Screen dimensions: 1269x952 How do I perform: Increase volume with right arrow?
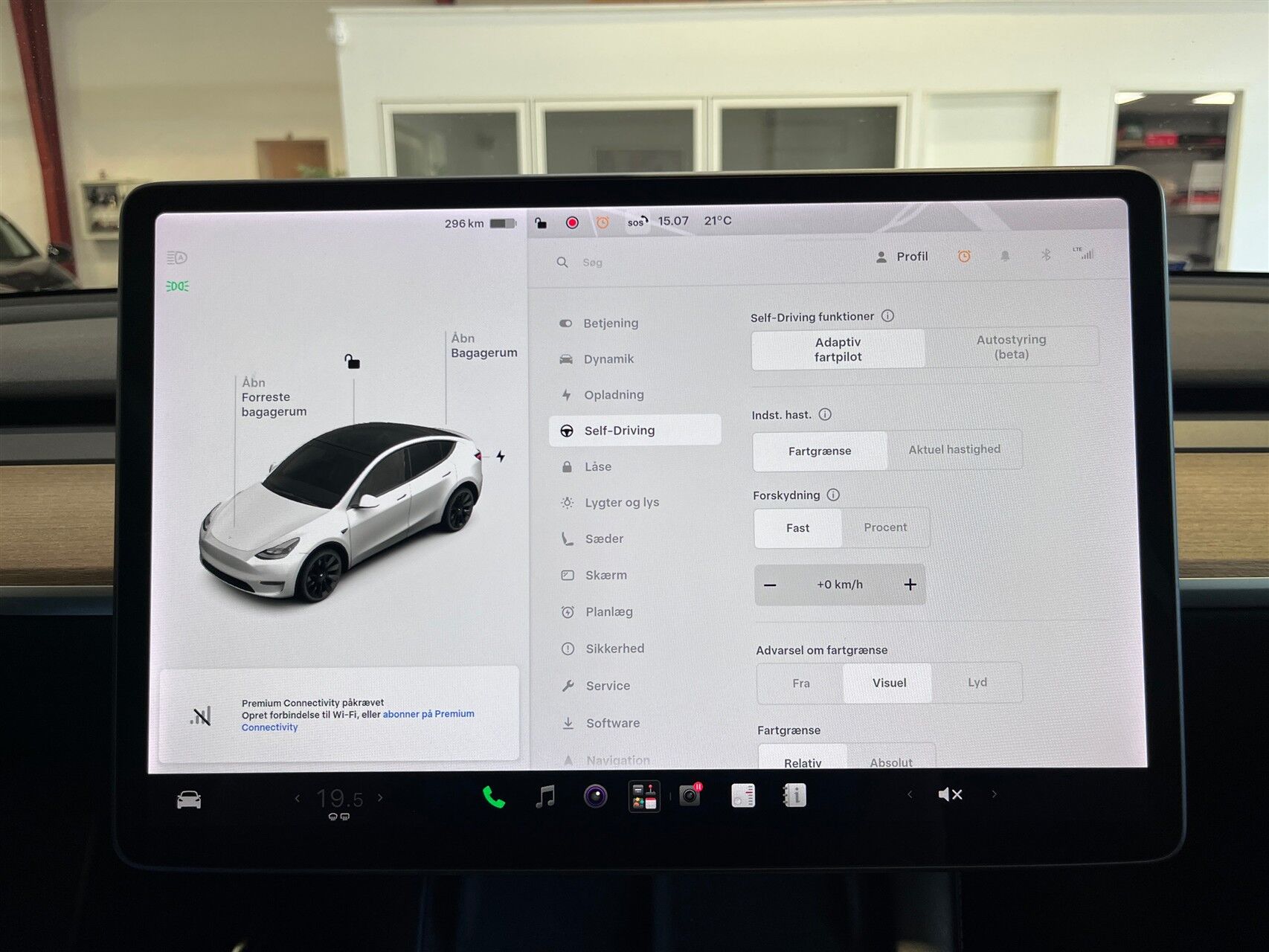coord(994,794)
